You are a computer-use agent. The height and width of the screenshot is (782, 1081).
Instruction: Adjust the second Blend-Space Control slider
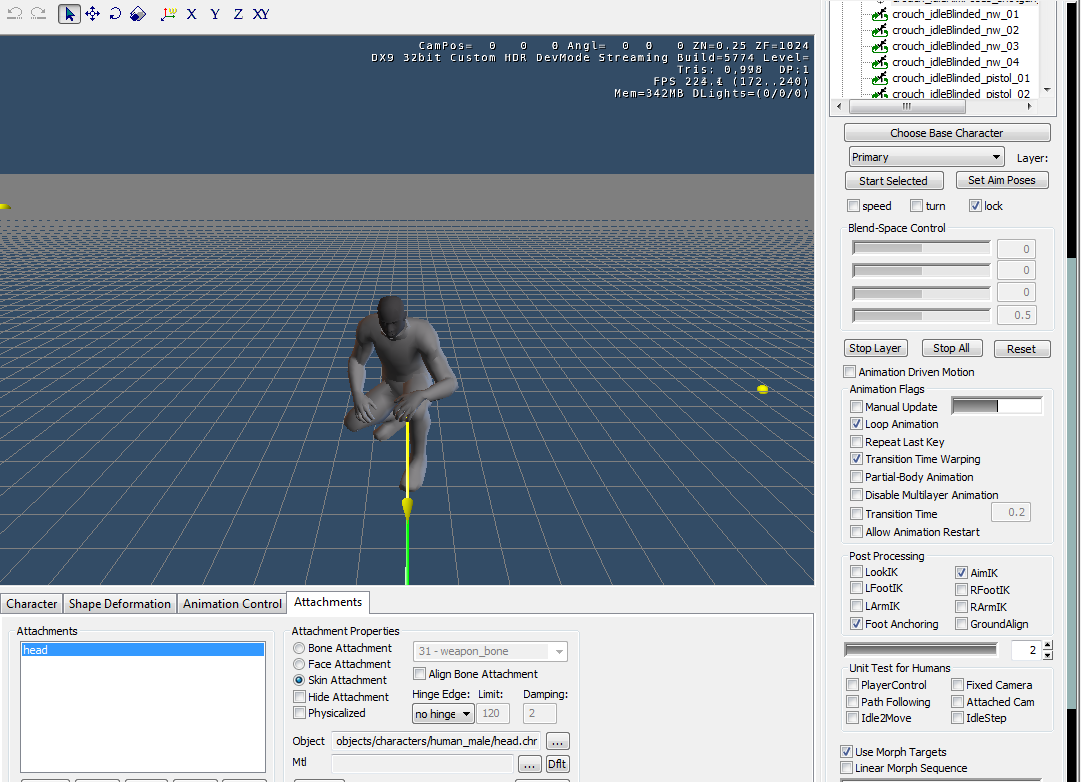tap(921, 270)
